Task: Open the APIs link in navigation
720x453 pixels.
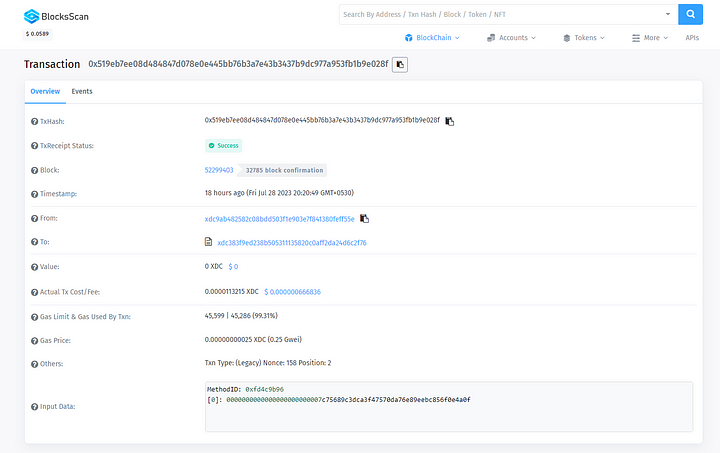Action: coord(692,38)
